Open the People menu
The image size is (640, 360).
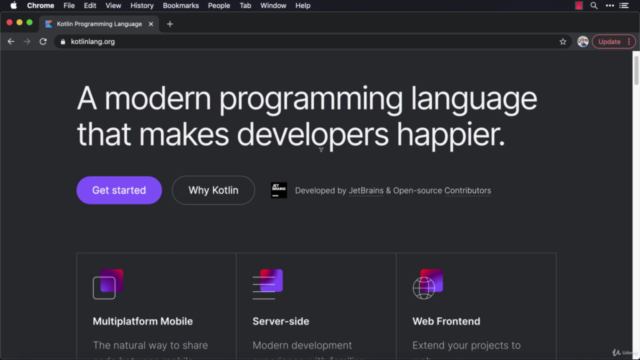[x=219, y=6]
